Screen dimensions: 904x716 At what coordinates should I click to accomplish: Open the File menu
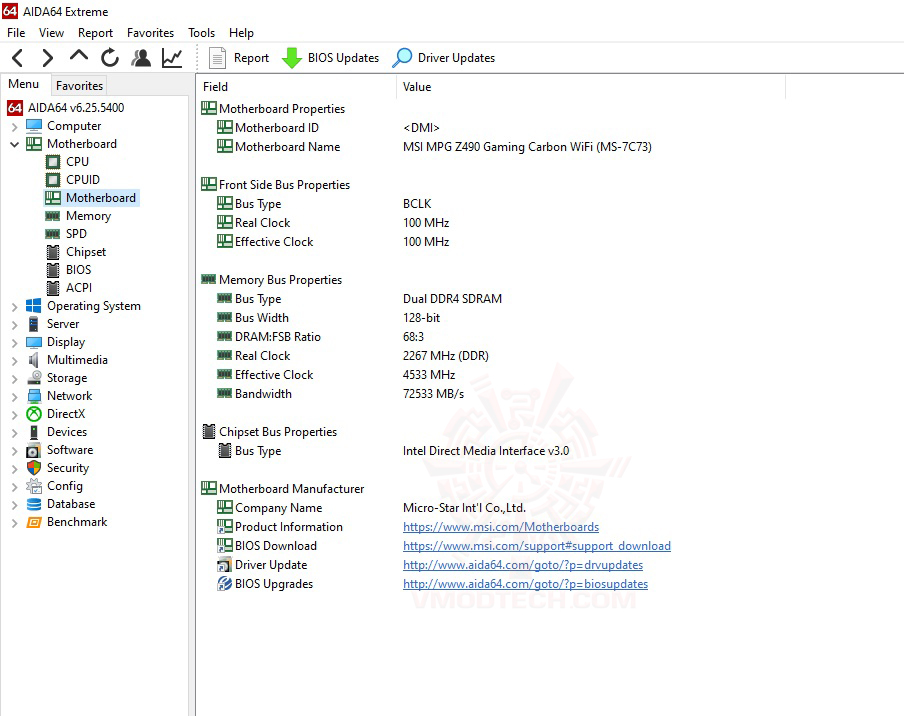(x=16, y=33)
